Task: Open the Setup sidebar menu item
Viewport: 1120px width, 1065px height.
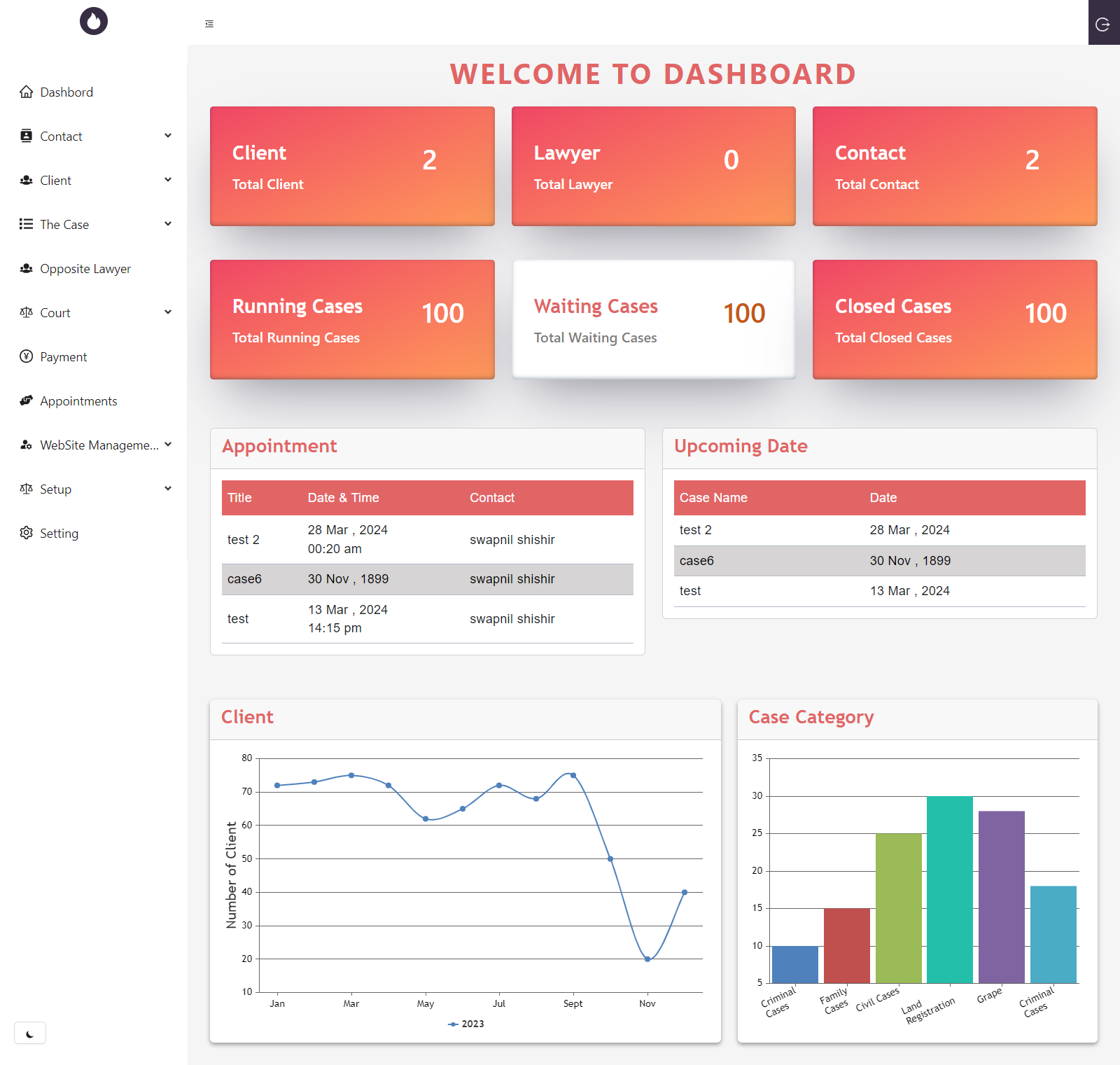Action: (56, 489)
